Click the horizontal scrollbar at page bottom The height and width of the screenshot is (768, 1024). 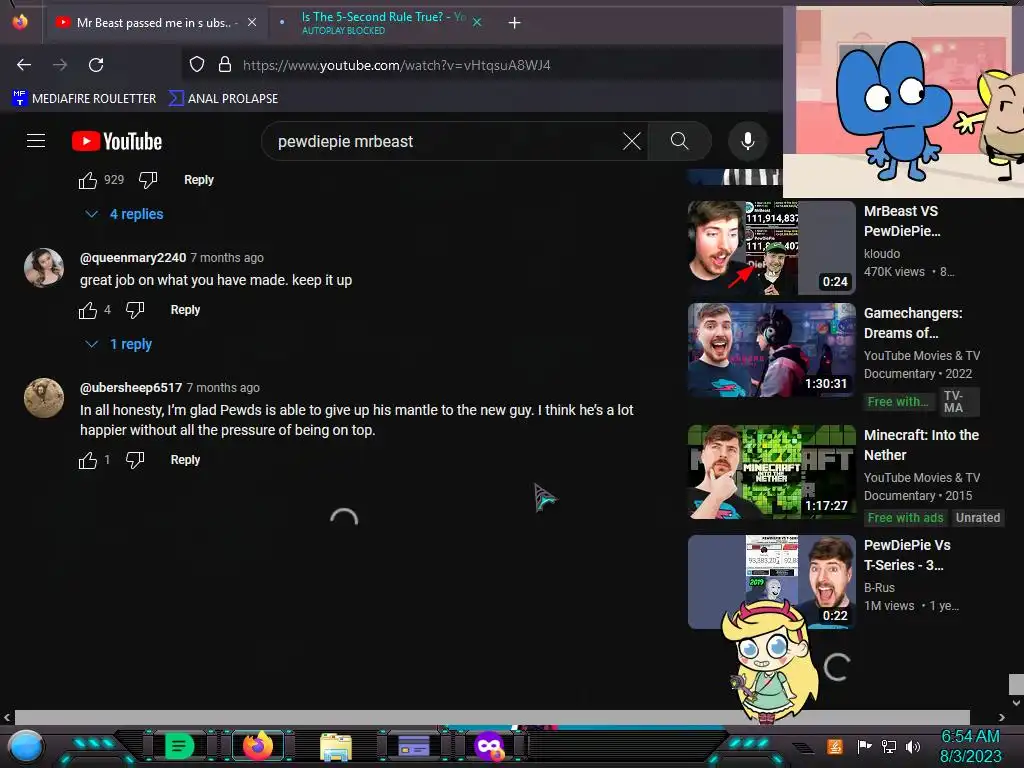click(492, 717)
